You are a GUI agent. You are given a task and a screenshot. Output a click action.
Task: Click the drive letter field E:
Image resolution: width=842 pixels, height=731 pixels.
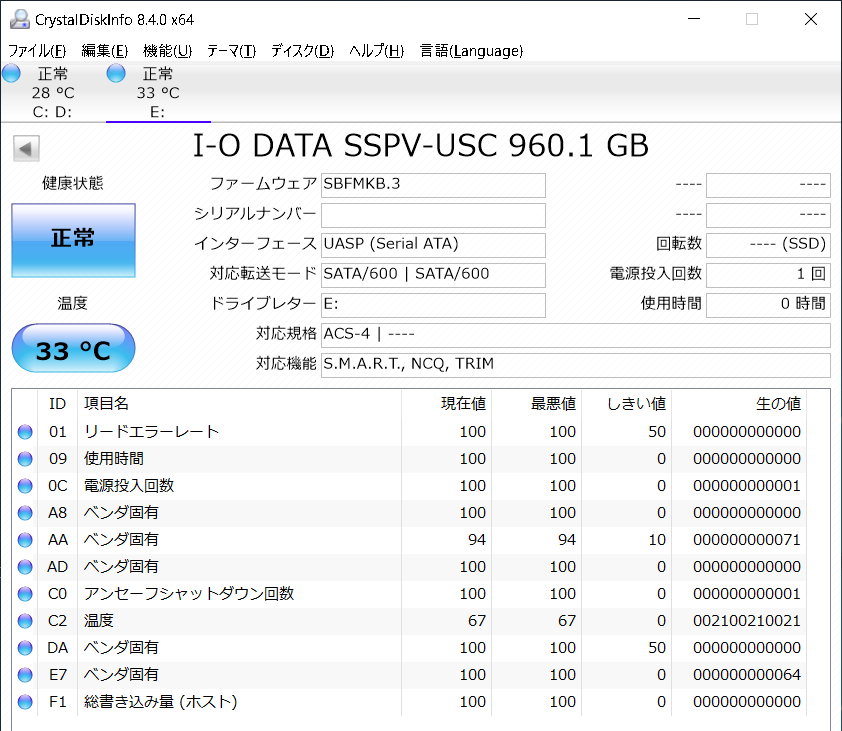(433, 305)
